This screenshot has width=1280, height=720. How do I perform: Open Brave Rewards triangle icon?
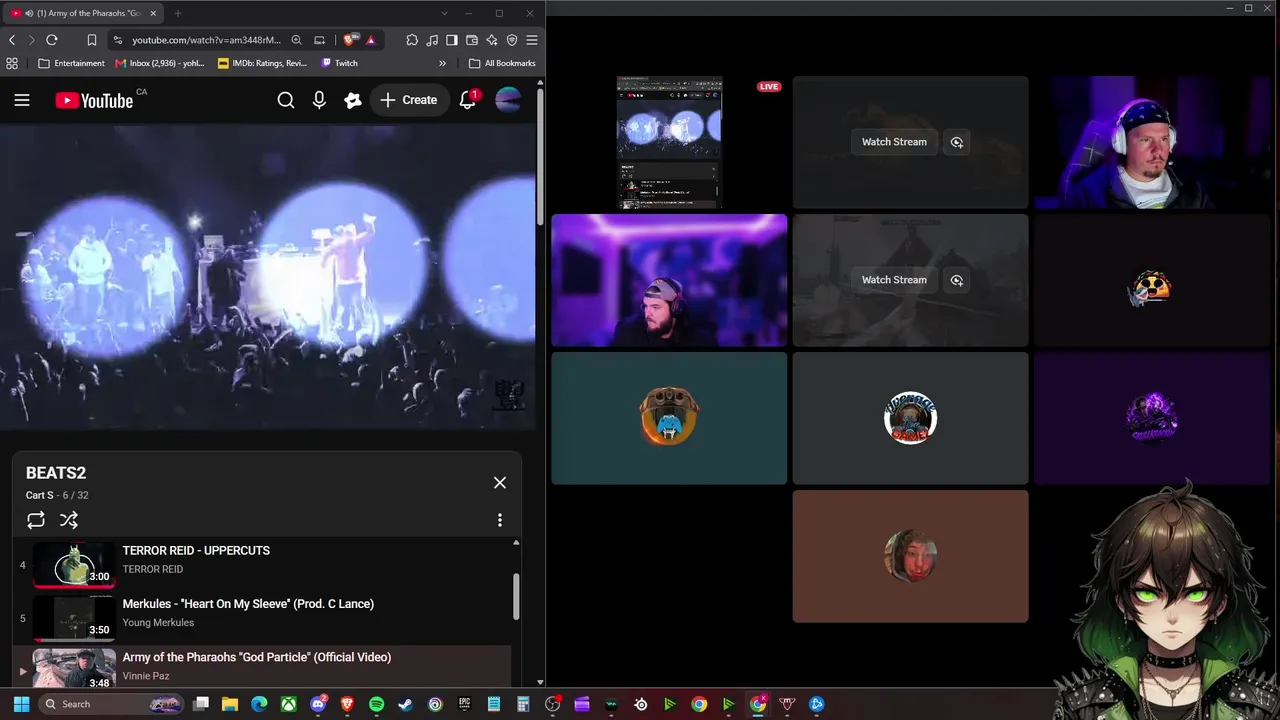pos(370,40)
